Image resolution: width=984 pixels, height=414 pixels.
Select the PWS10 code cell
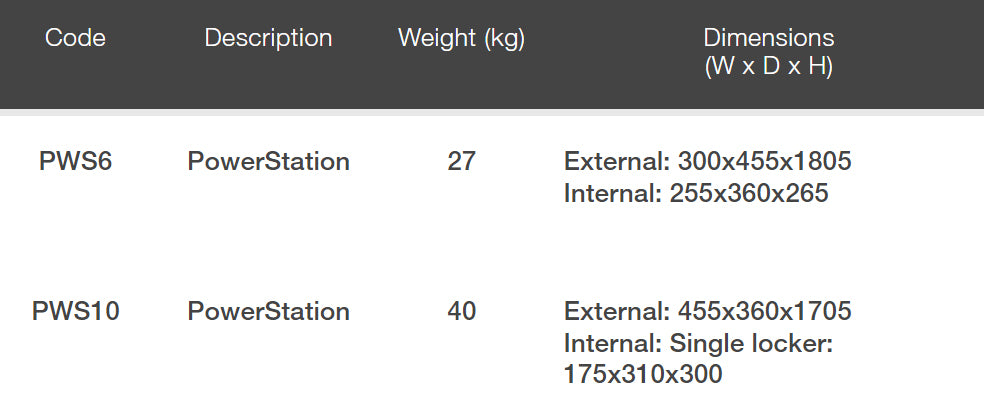click(x=75, y=311)
